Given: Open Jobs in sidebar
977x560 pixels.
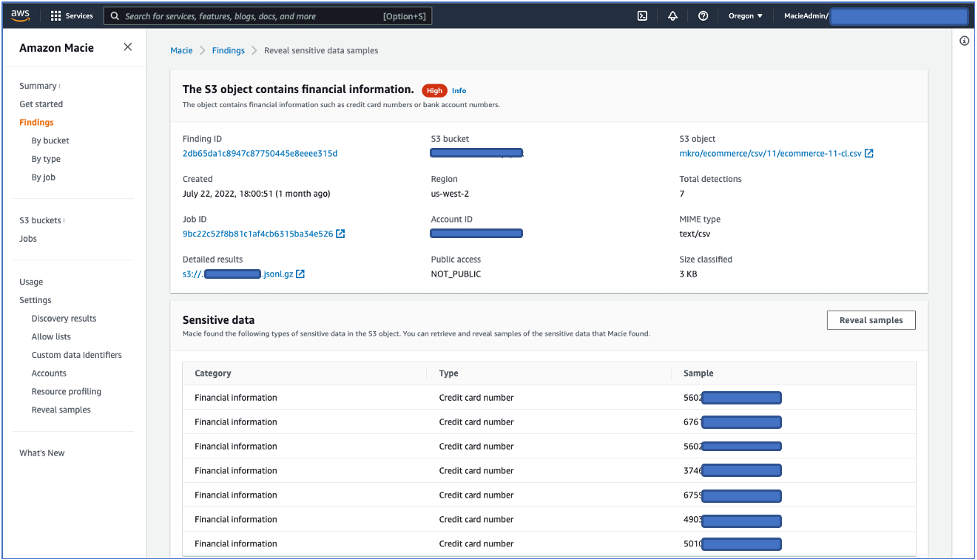Looking at the screenshot, I should click(28, 239).
